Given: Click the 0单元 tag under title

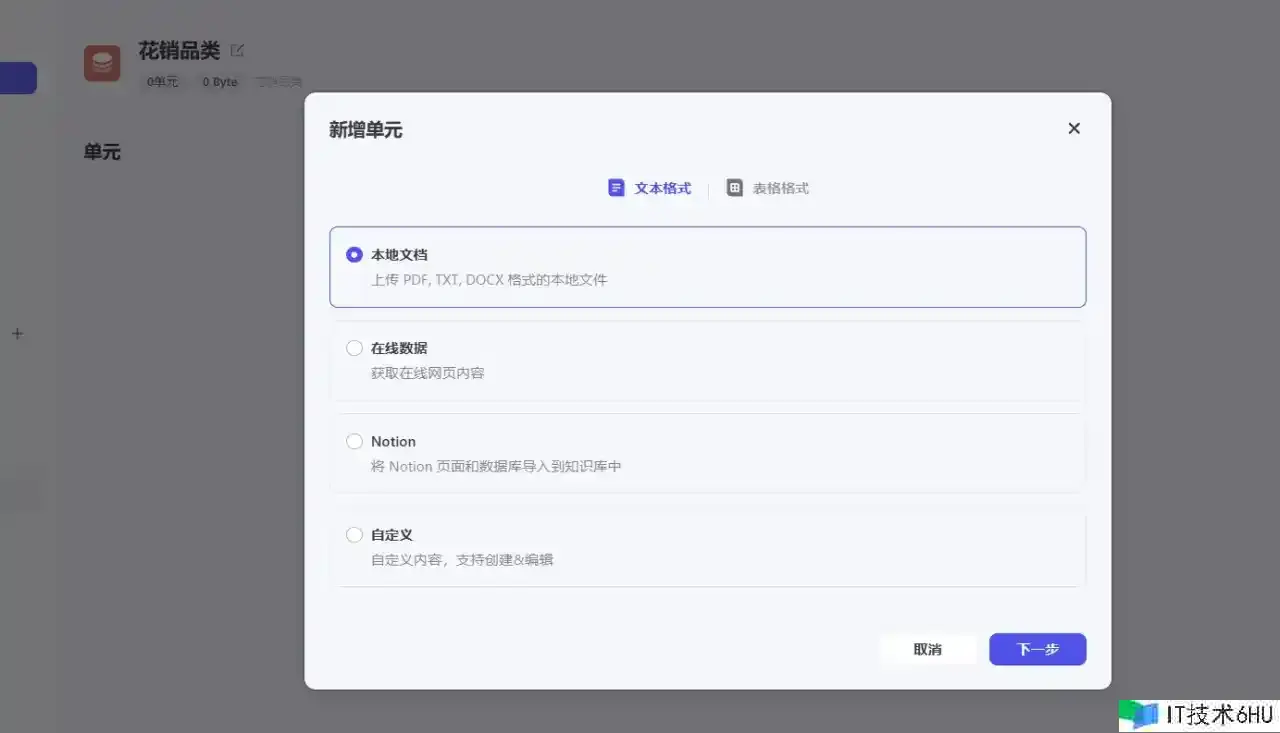Looking at the screenshot, I should [162, 82].
